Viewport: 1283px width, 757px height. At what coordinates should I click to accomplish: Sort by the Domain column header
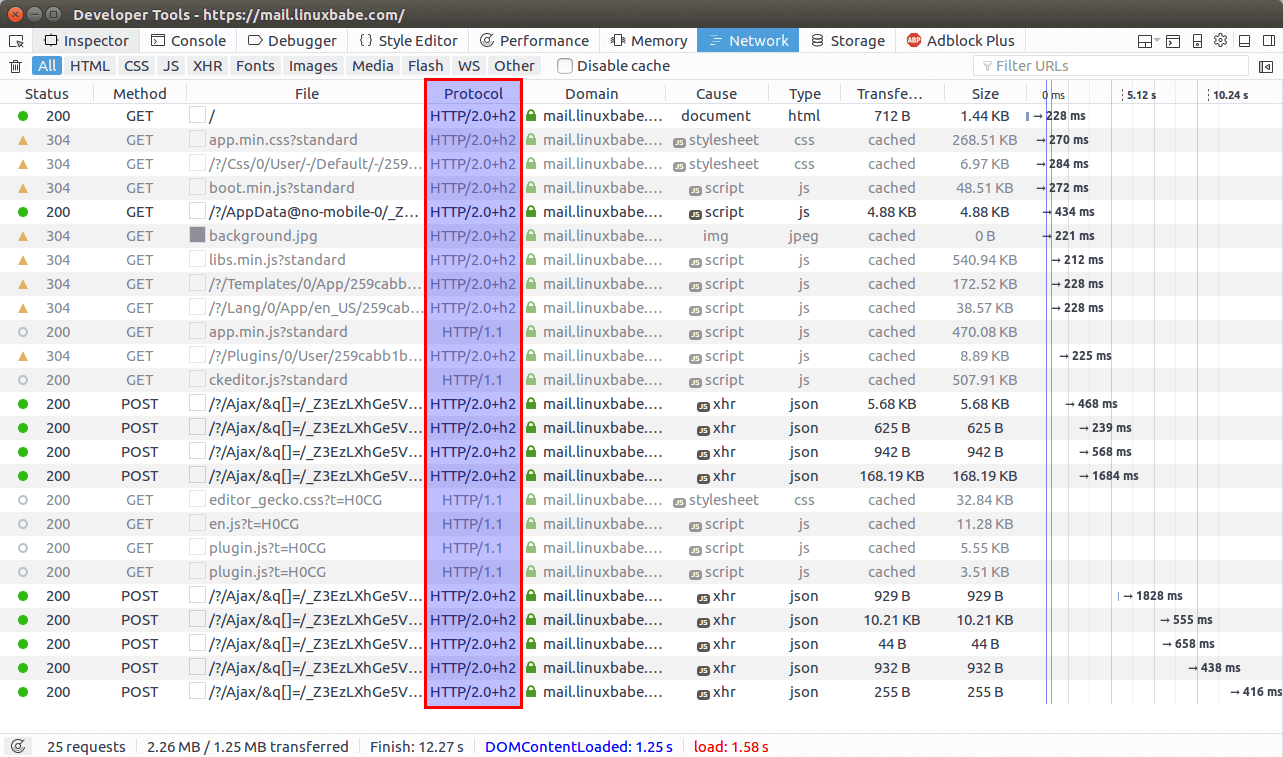click(x=592, y=94)
